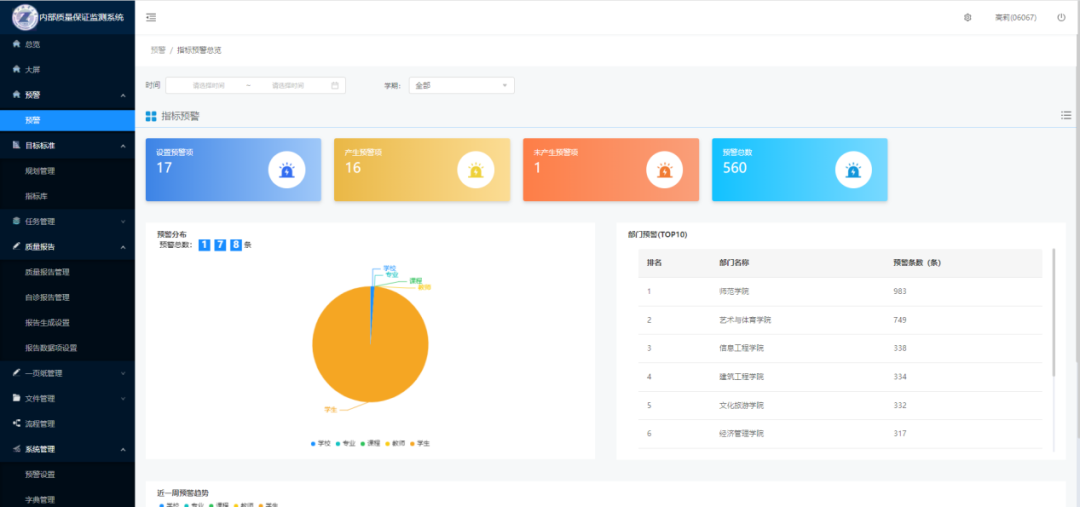Click the alarm icon on 预警总数 card
The height and width of the screenshot is (507, 1080).
click(x=853, y=171)
